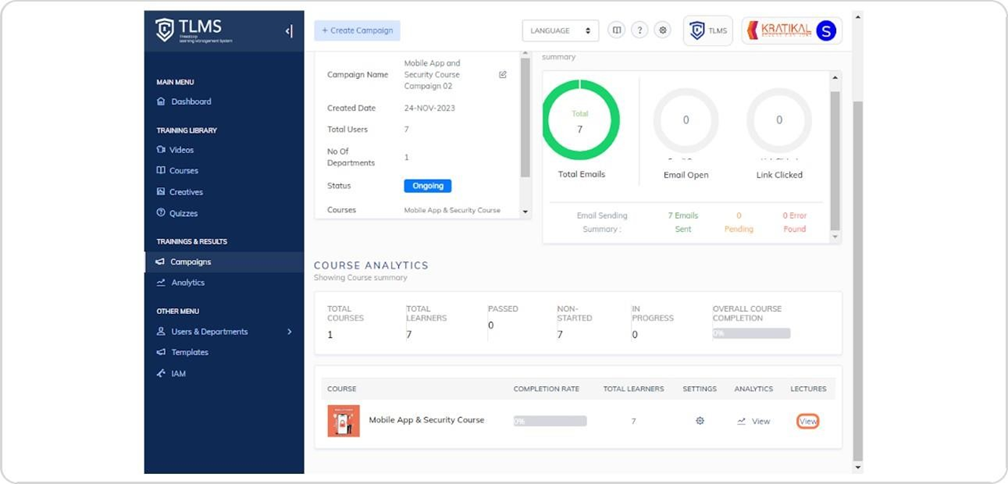Click the Overall Course Completion progress bar
This screenshot has height=484, width=1008.
(x=751, y=334)
